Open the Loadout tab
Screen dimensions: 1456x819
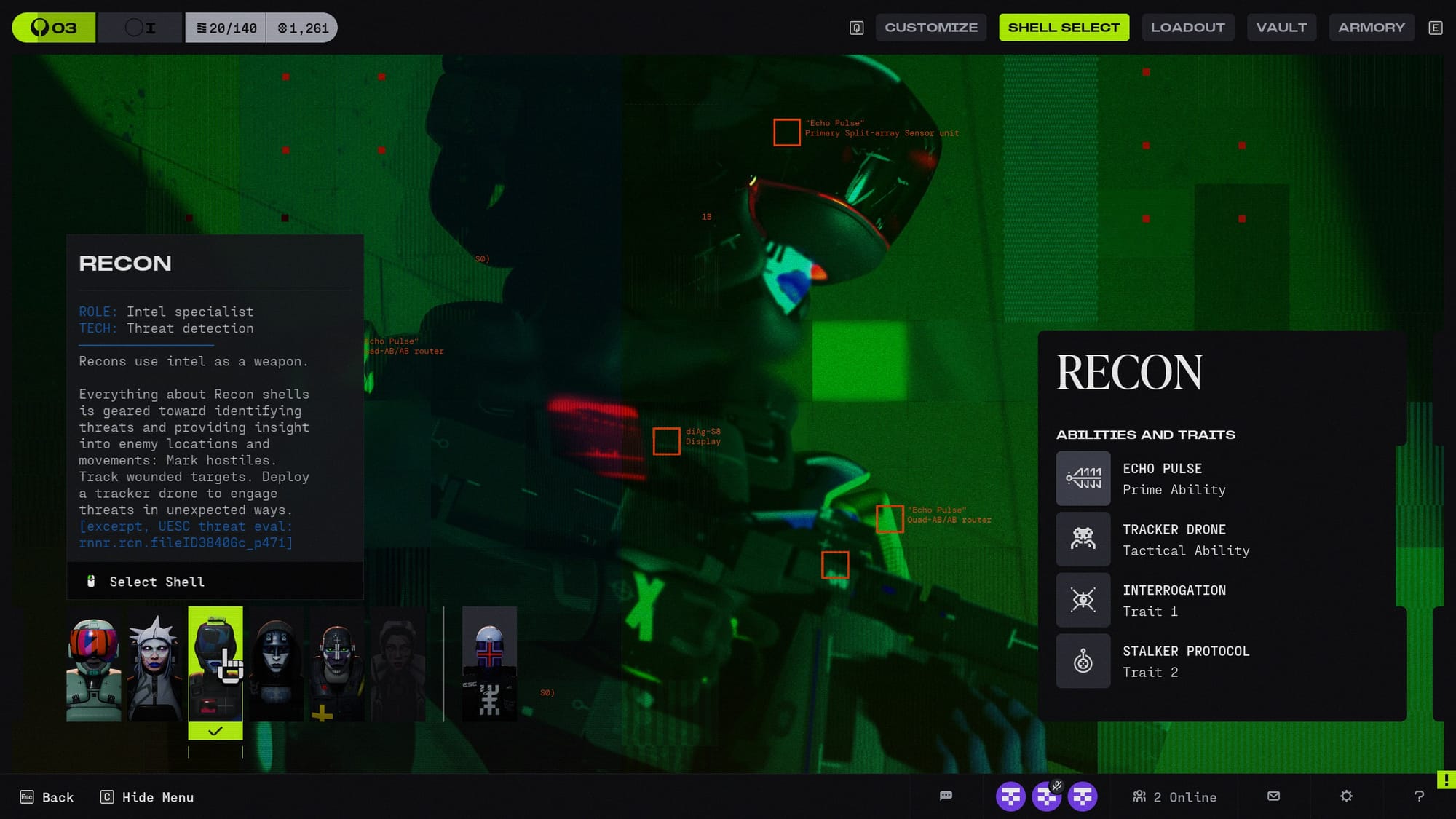(1187, 28)
